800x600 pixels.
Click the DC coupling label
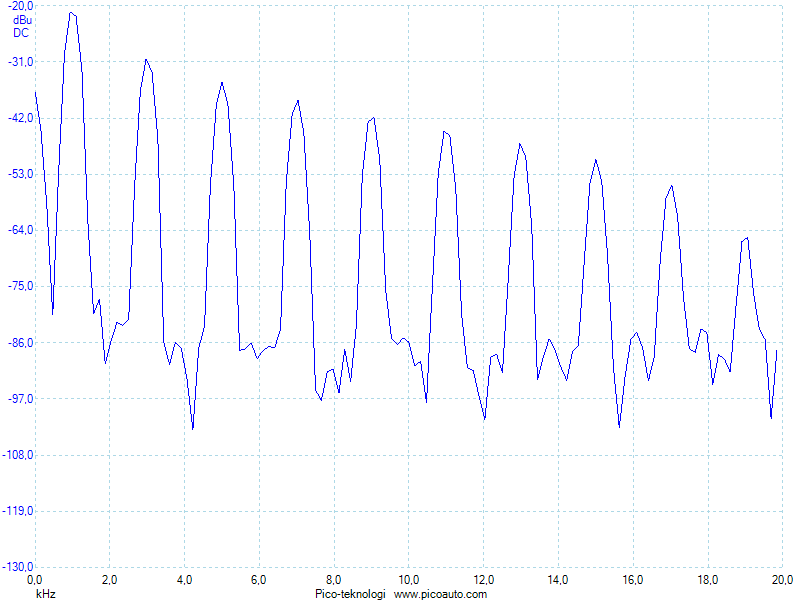pos(21,33)
